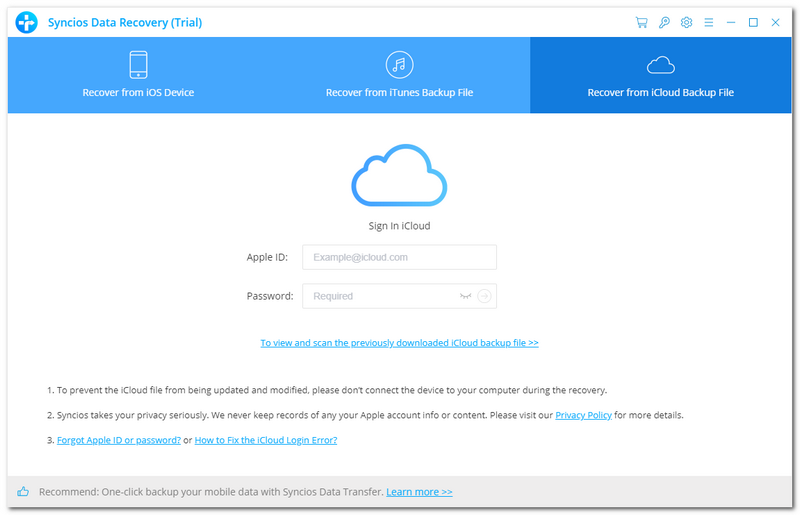Image resolution: width=800 pixels, height=515 pixels.
Task: Click the thumbs-up recommend icon
Action: (x=23, y=492)
